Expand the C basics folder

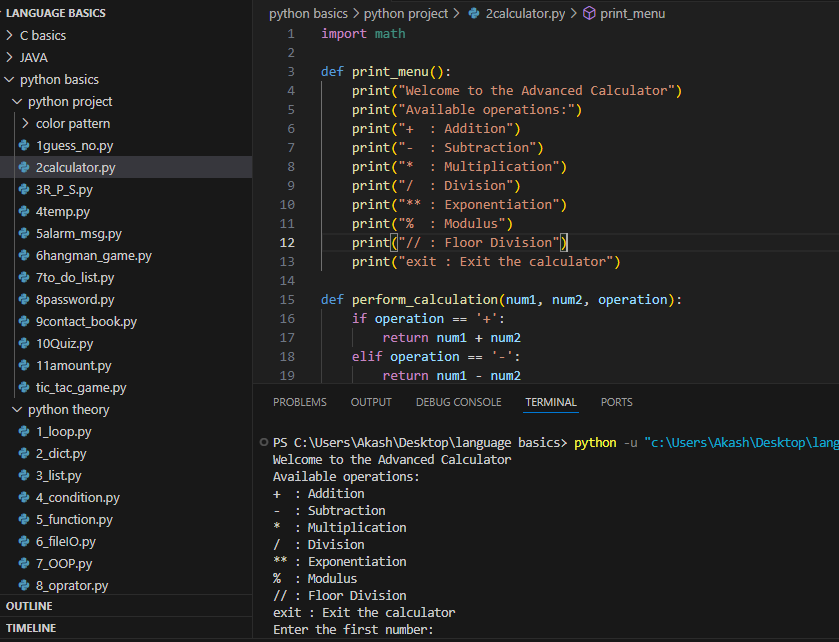pos(43,36)
